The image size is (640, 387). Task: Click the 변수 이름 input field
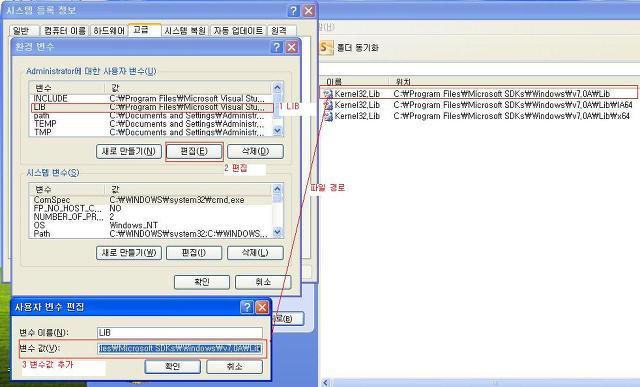tap(180, 332)
